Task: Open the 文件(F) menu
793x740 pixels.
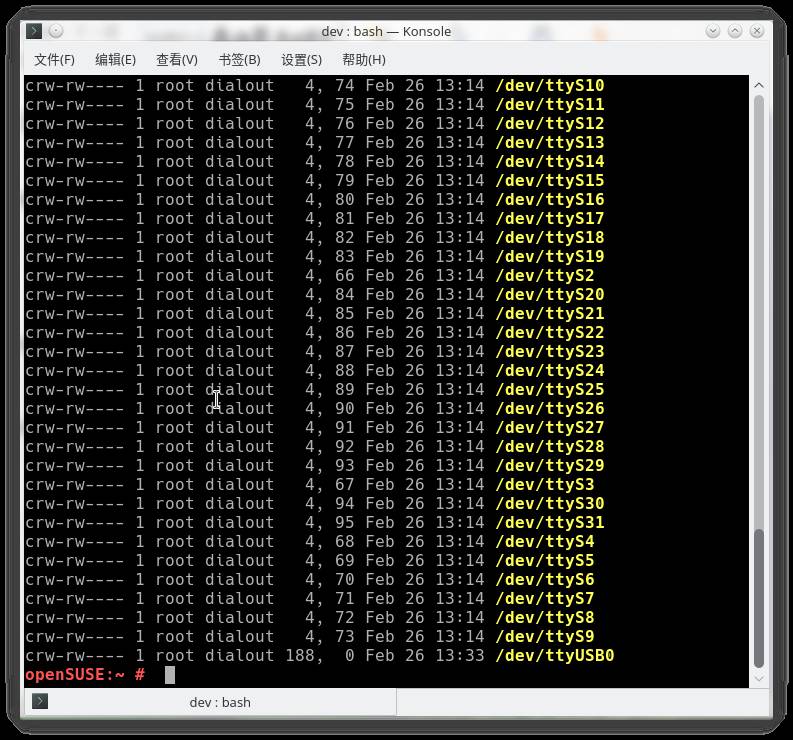Action: coord(54,60)
